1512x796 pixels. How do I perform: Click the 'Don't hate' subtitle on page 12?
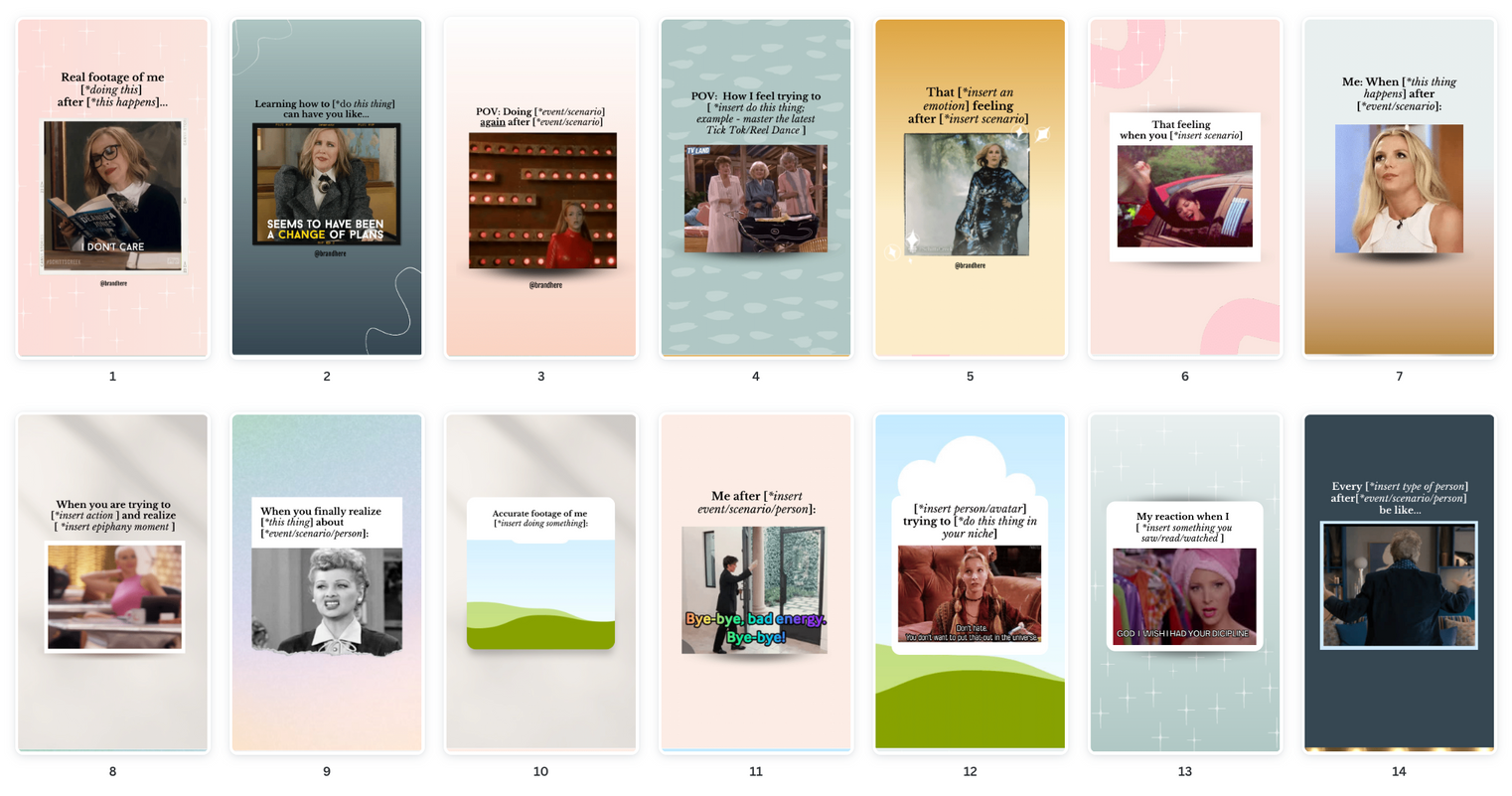coord(970,633)
